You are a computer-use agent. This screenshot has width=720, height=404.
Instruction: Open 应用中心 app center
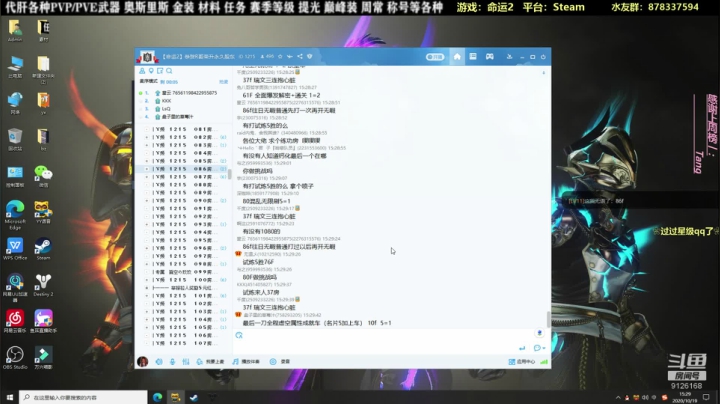[522, 362]
